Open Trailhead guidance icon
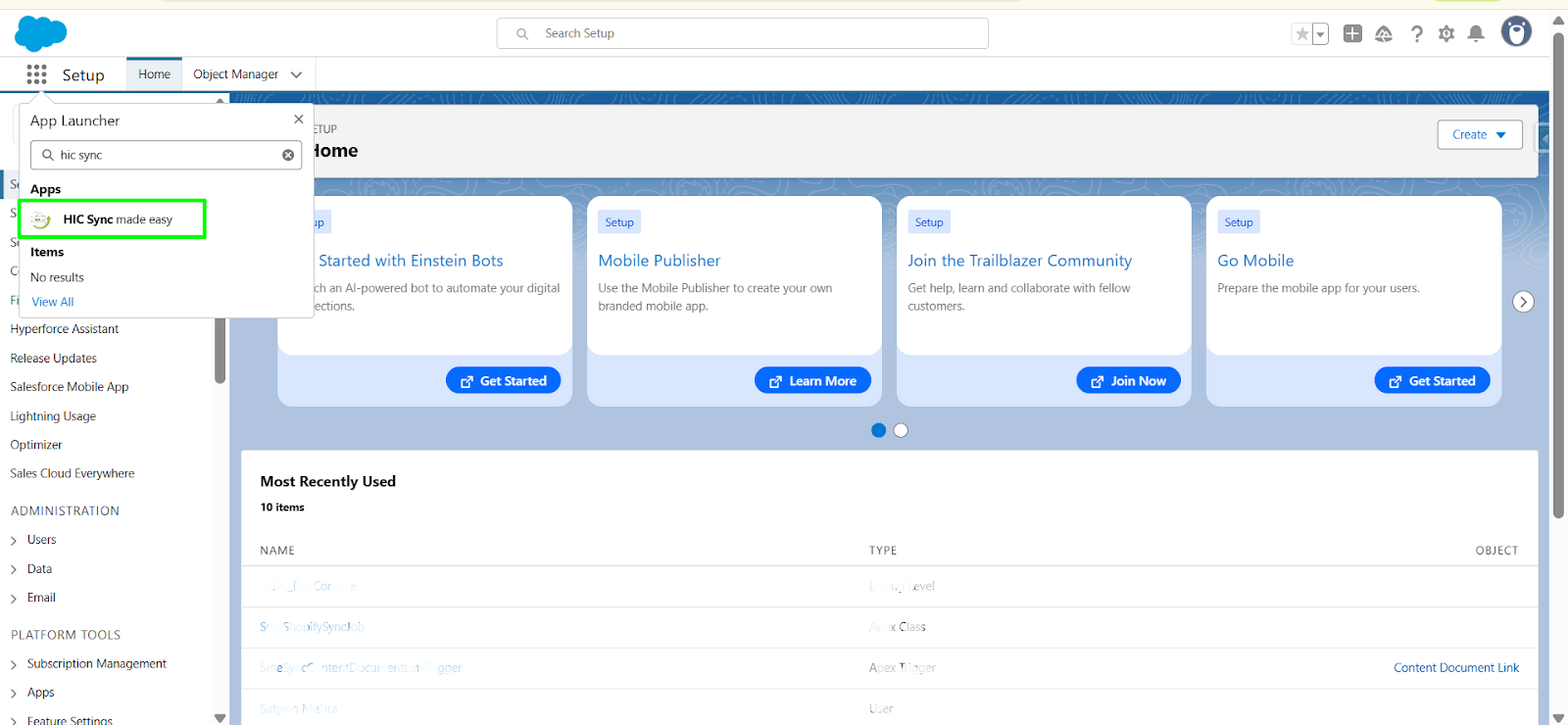 click(1384, 34)
